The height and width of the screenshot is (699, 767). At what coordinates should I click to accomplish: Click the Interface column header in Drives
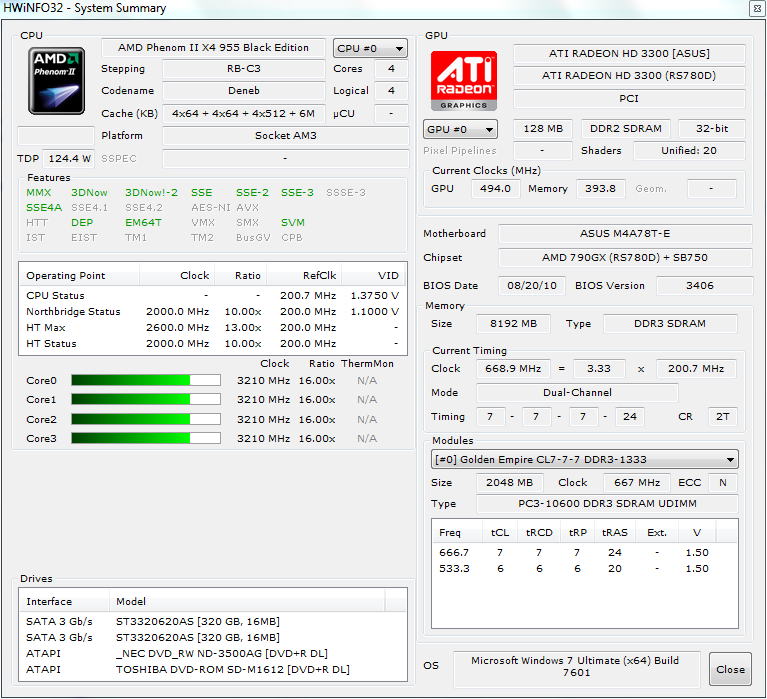click(x=65, y=602)
